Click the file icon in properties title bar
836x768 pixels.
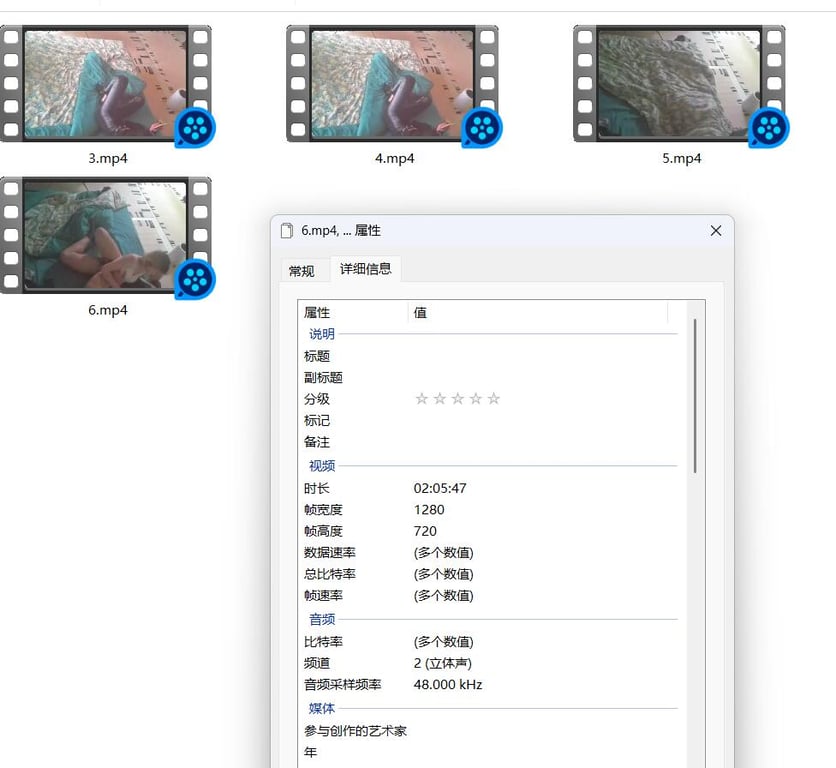[x=287, y=230]
